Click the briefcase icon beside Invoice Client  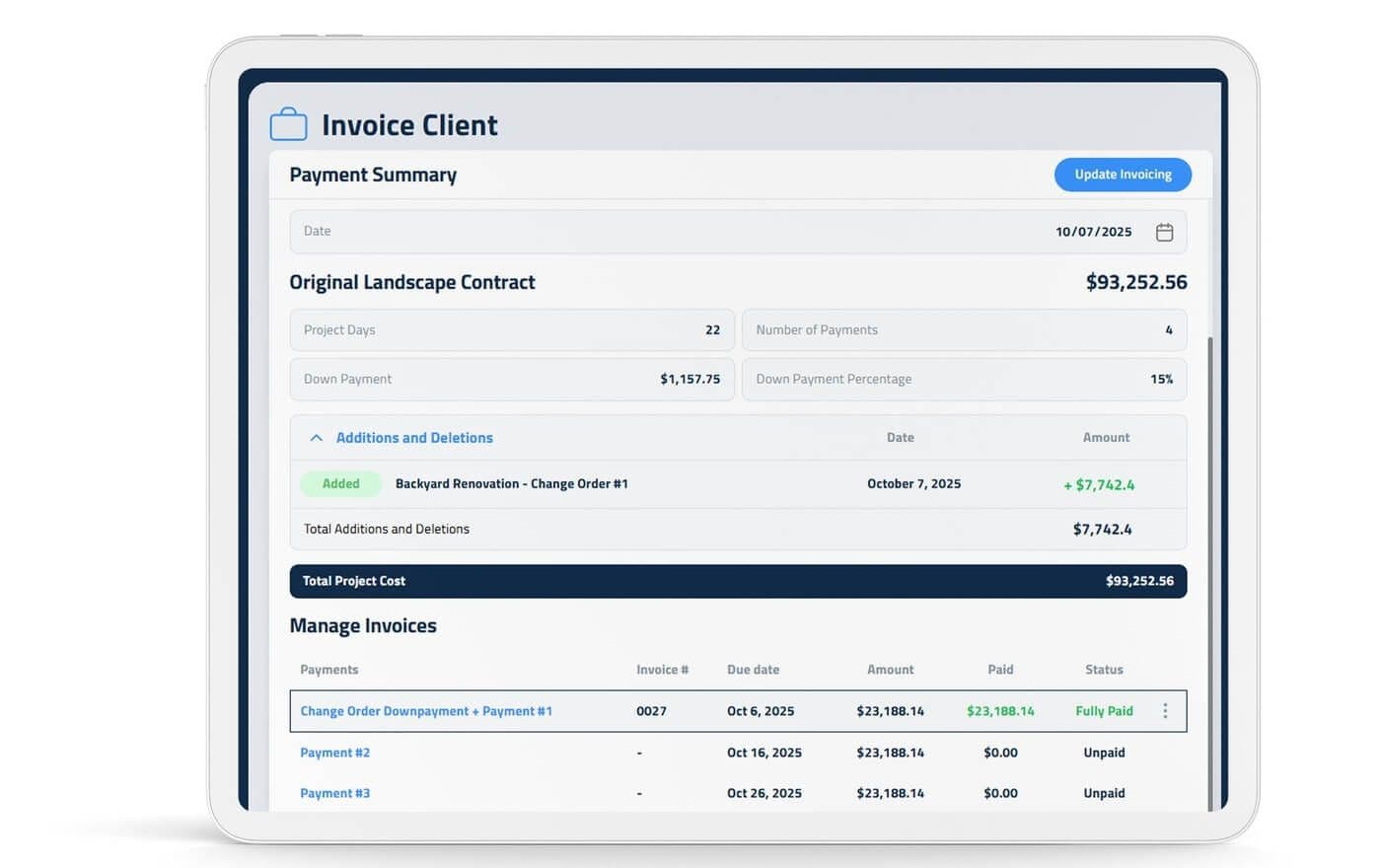pyautogui.click(x=288, y=124)
